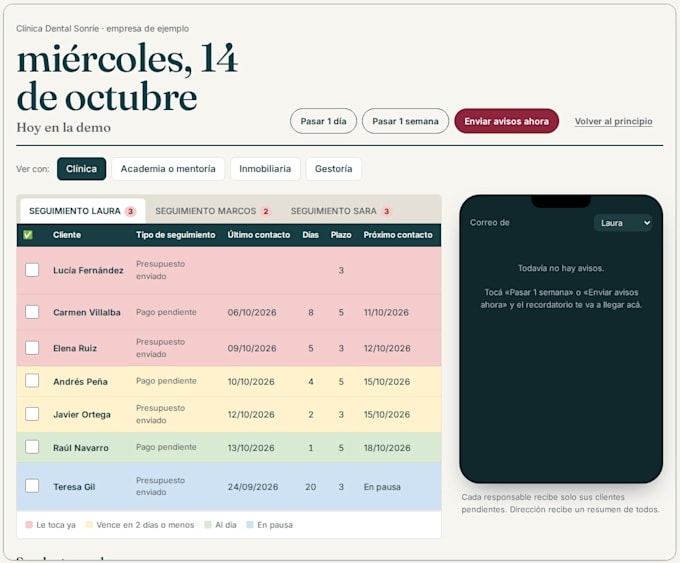Screen dimensions: 680x563
Task: Click the name 'Andrés Peña'
Action: coord(80,382)
